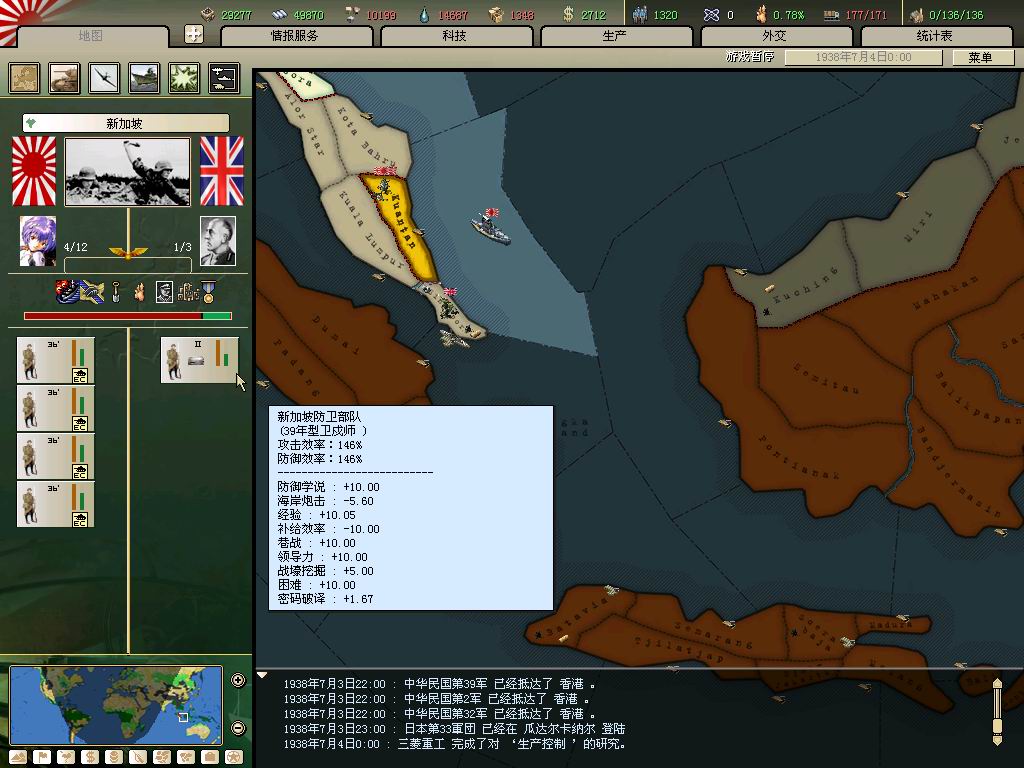Select the British garrison division card
1024x768 pixels.
coord(200,360)
